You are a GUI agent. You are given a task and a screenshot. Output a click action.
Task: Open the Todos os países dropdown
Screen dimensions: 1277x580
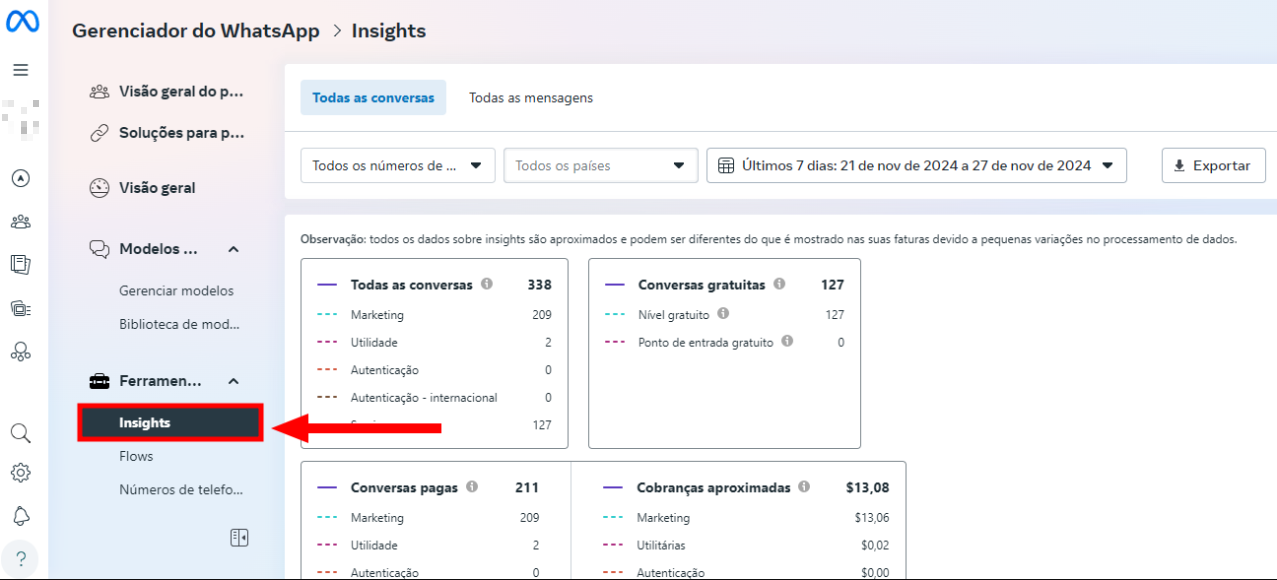click(600, 166)
